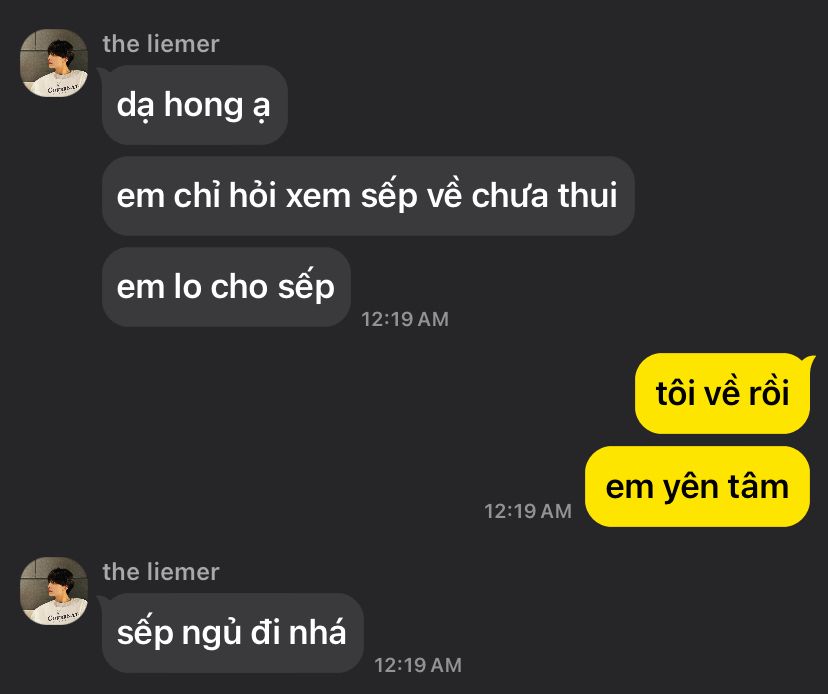The image size is (828, 694).
Task: Click the word "lo" in "em lo cho sếp"
Action: coord(188,286)
